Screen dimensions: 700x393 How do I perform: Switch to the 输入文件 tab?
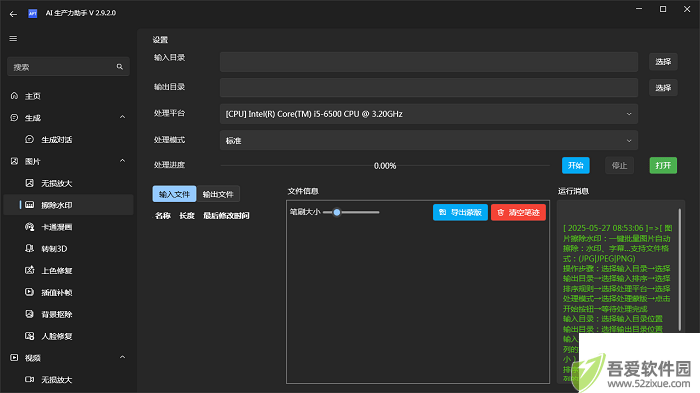[174, 194]
